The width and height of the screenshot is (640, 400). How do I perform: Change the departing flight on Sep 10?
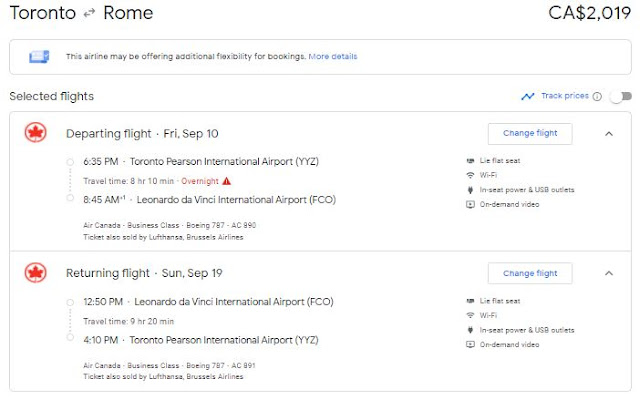pos(530,133)
